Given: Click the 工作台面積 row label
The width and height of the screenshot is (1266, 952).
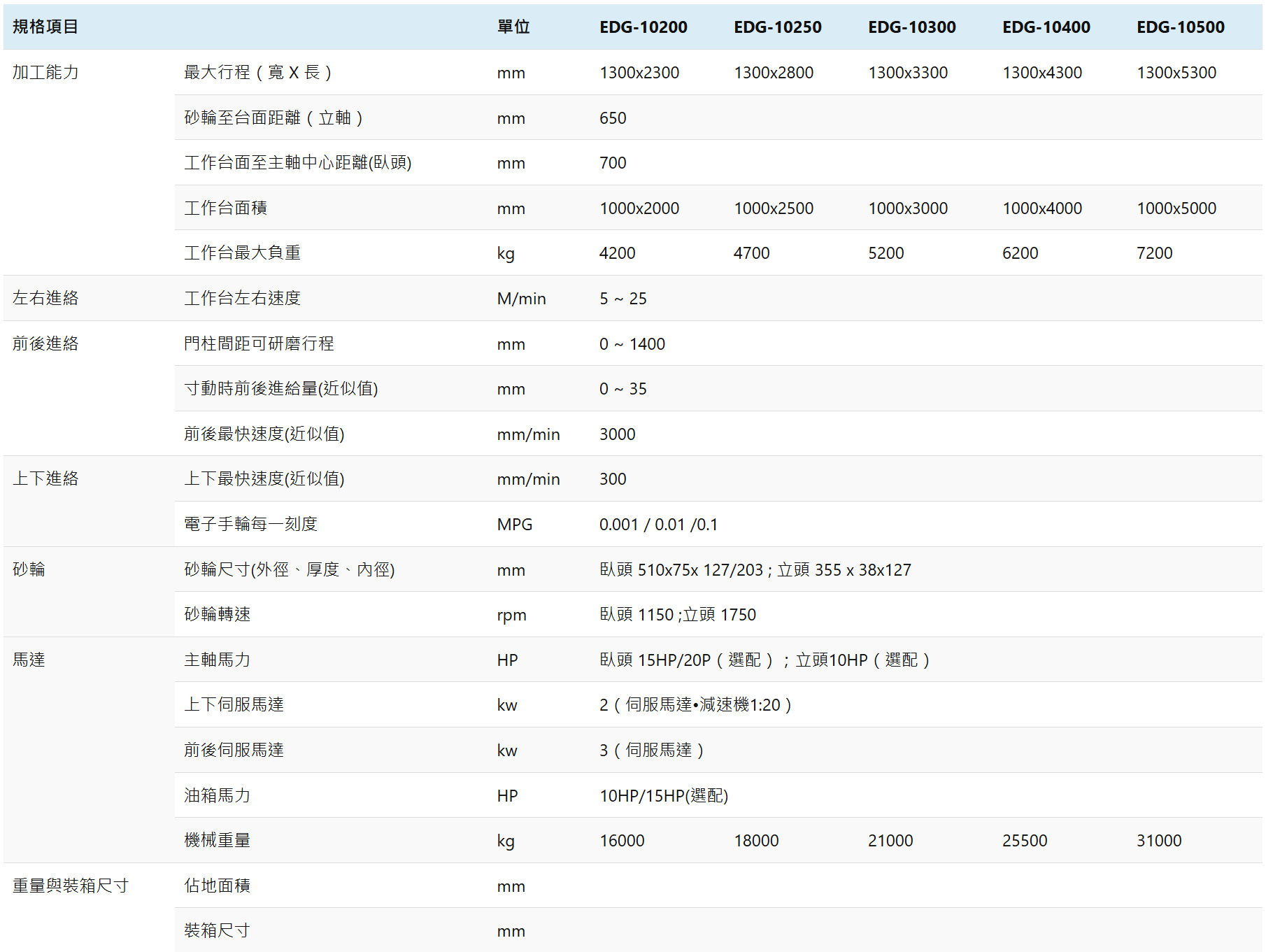Looking at the screenshot, I should (225, 208).
